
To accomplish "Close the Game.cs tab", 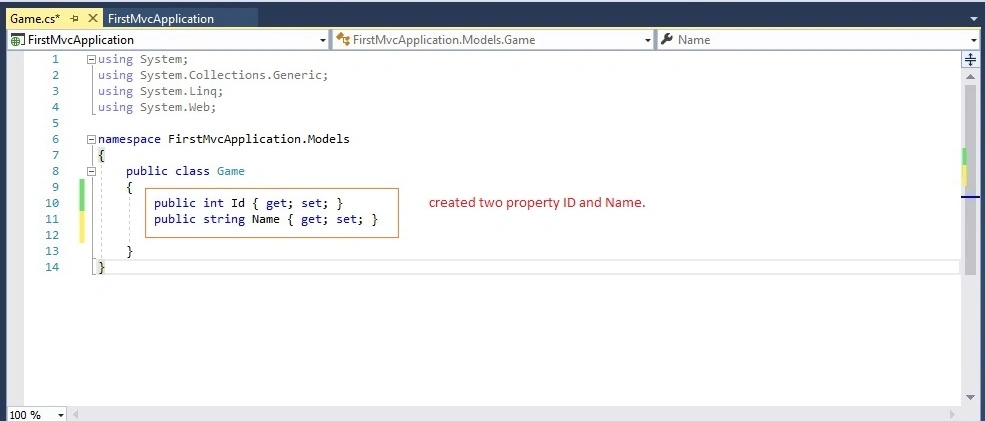I will [92, 18].
